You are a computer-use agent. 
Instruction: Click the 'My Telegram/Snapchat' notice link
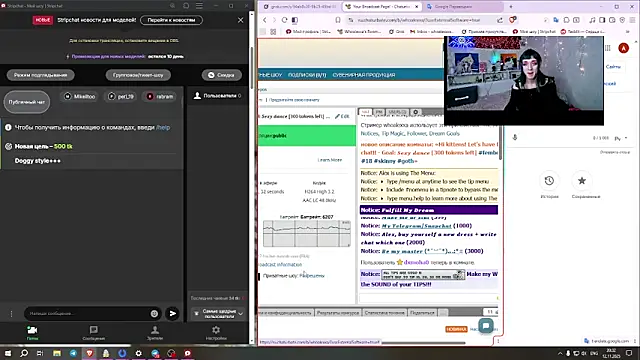[416, 226]
